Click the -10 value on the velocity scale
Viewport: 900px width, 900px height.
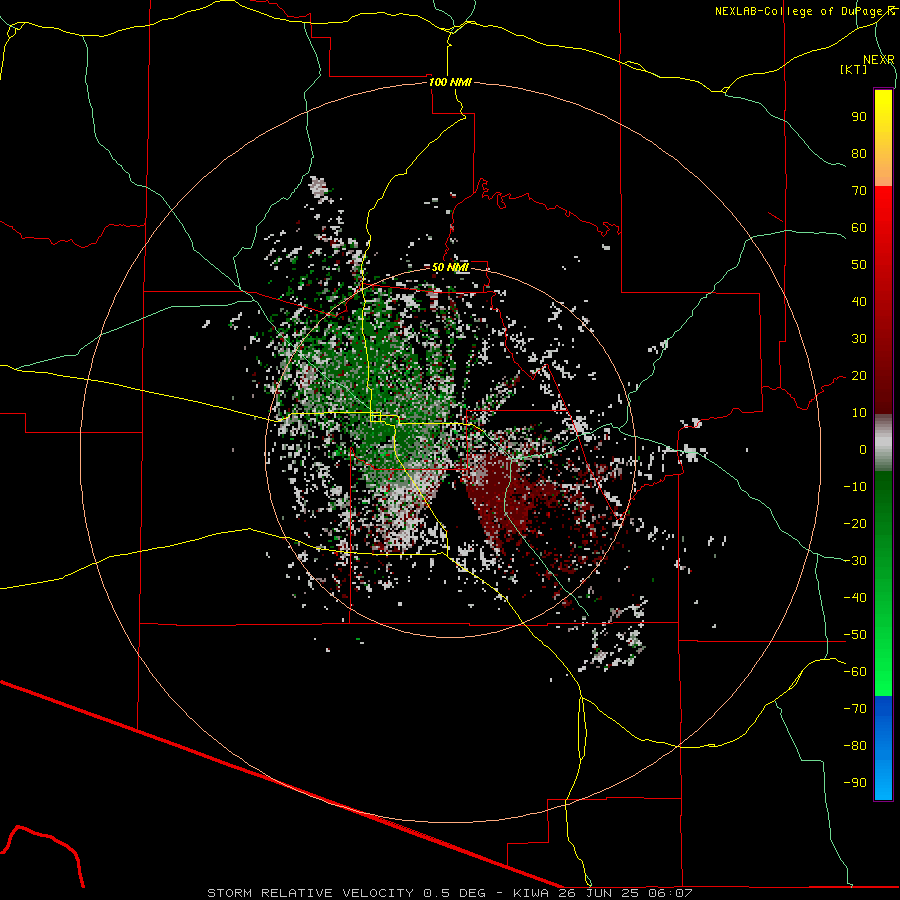tap(855, 487)
